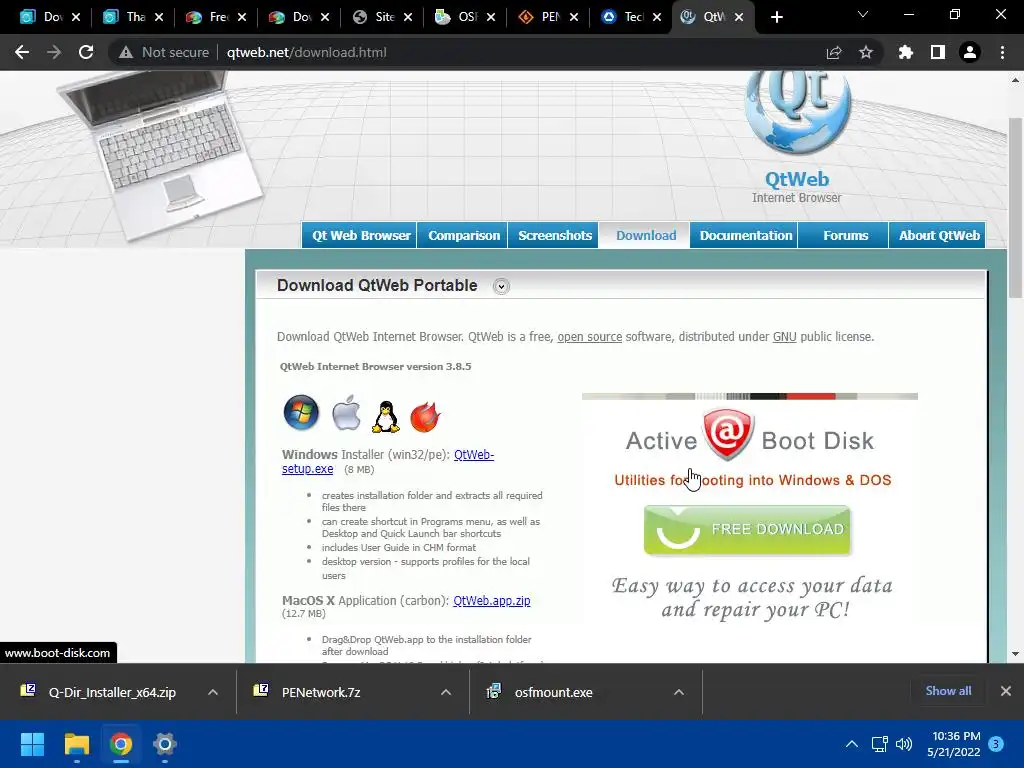Click the scrollbar down arrow
1024x768 pixels.
click(x=1015, y=654)
